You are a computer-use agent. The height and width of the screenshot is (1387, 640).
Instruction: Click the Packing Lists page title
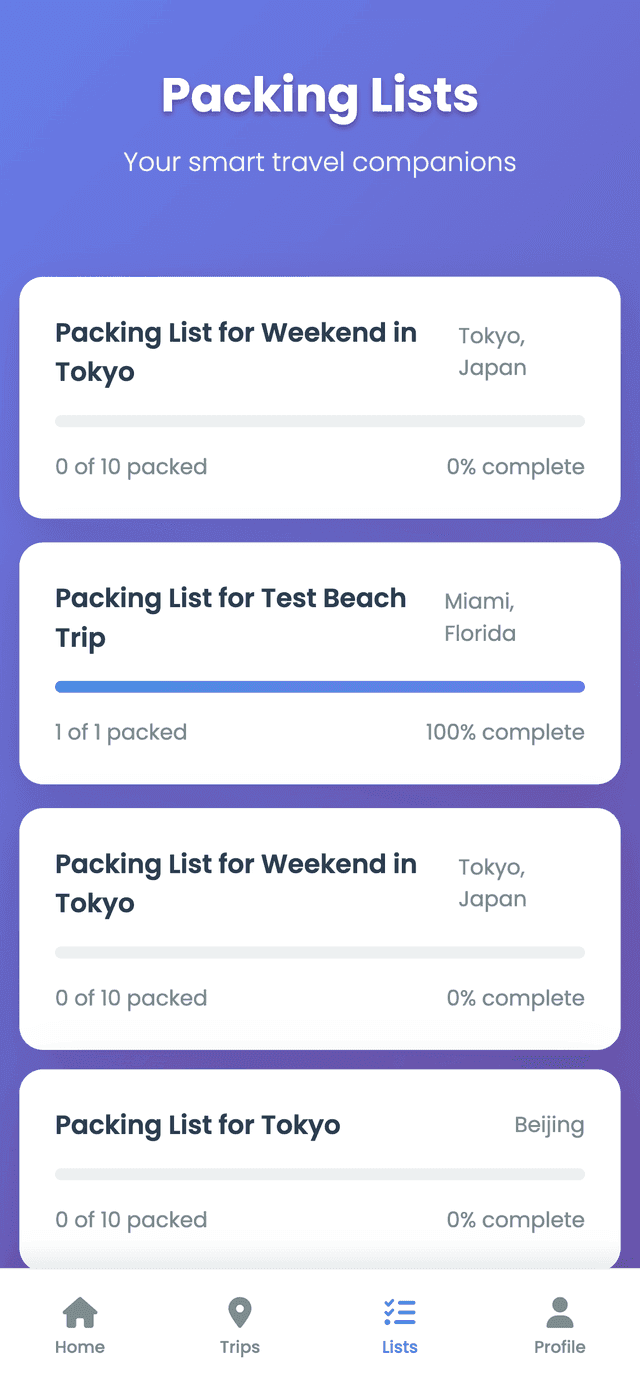320,96
